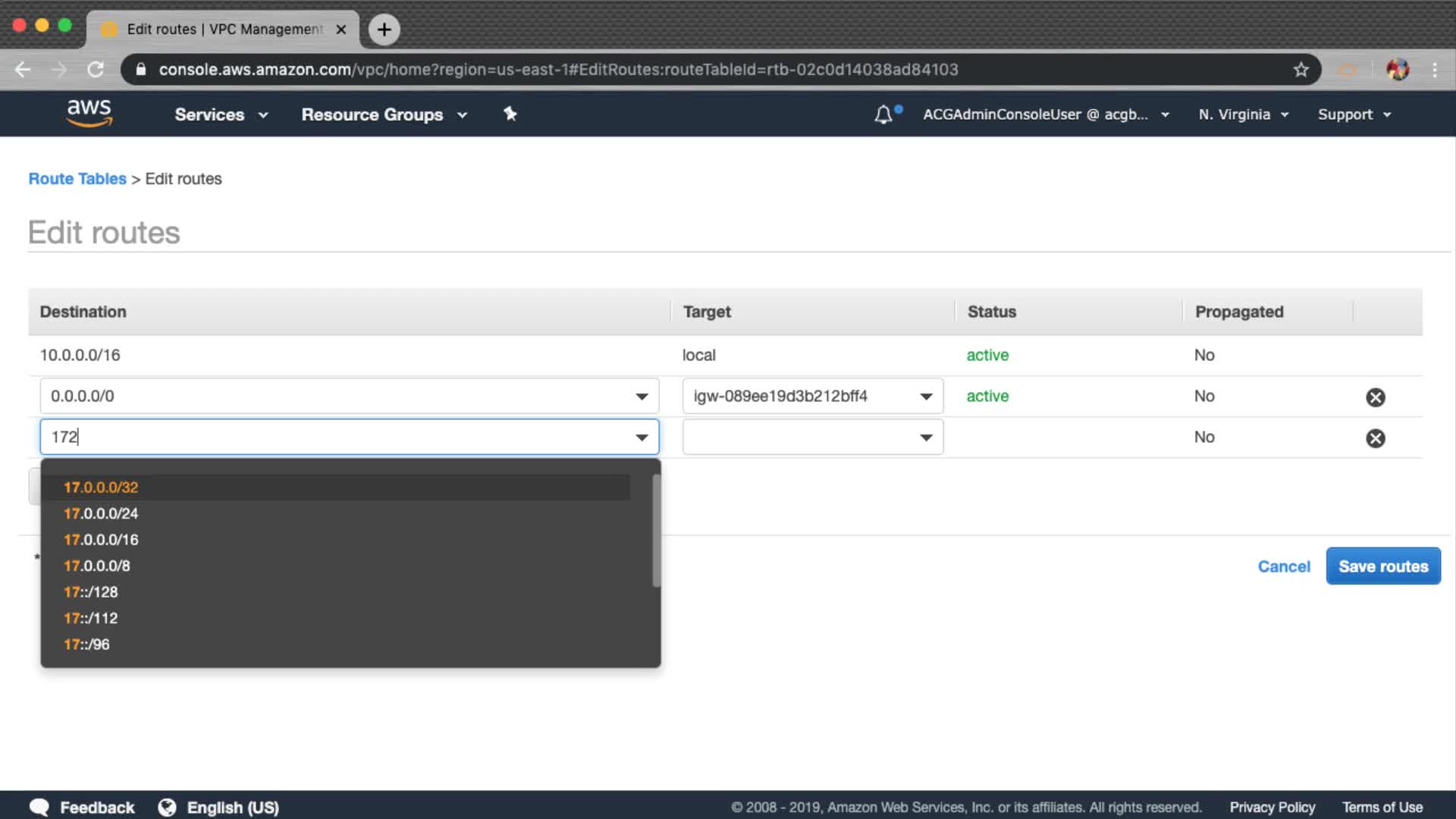Open new browser tab with plus button

coord(384,30)
